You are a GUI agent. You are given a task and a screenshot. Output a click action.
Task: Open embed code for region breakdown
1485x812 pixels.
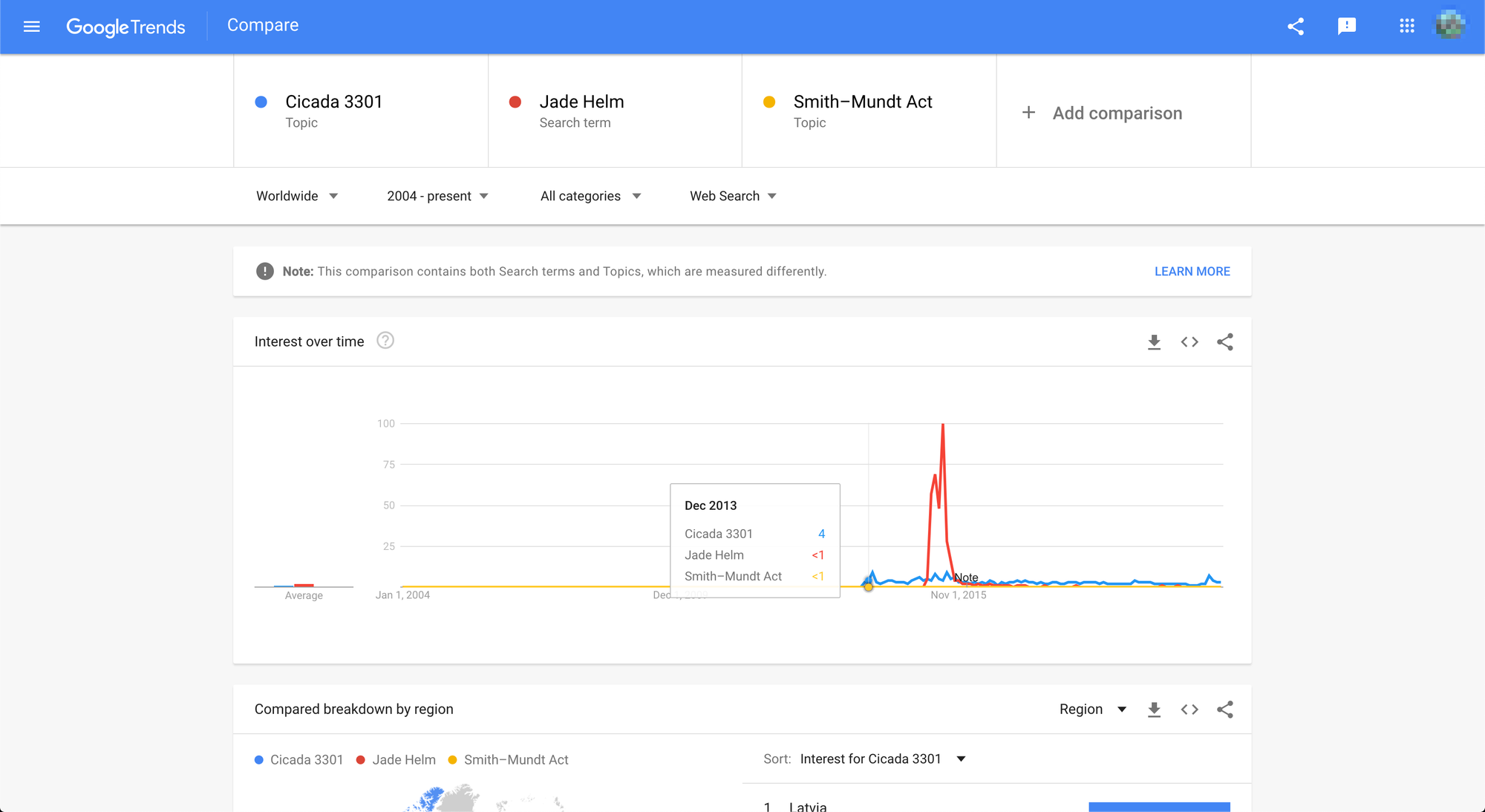(x=1189, y=710)
